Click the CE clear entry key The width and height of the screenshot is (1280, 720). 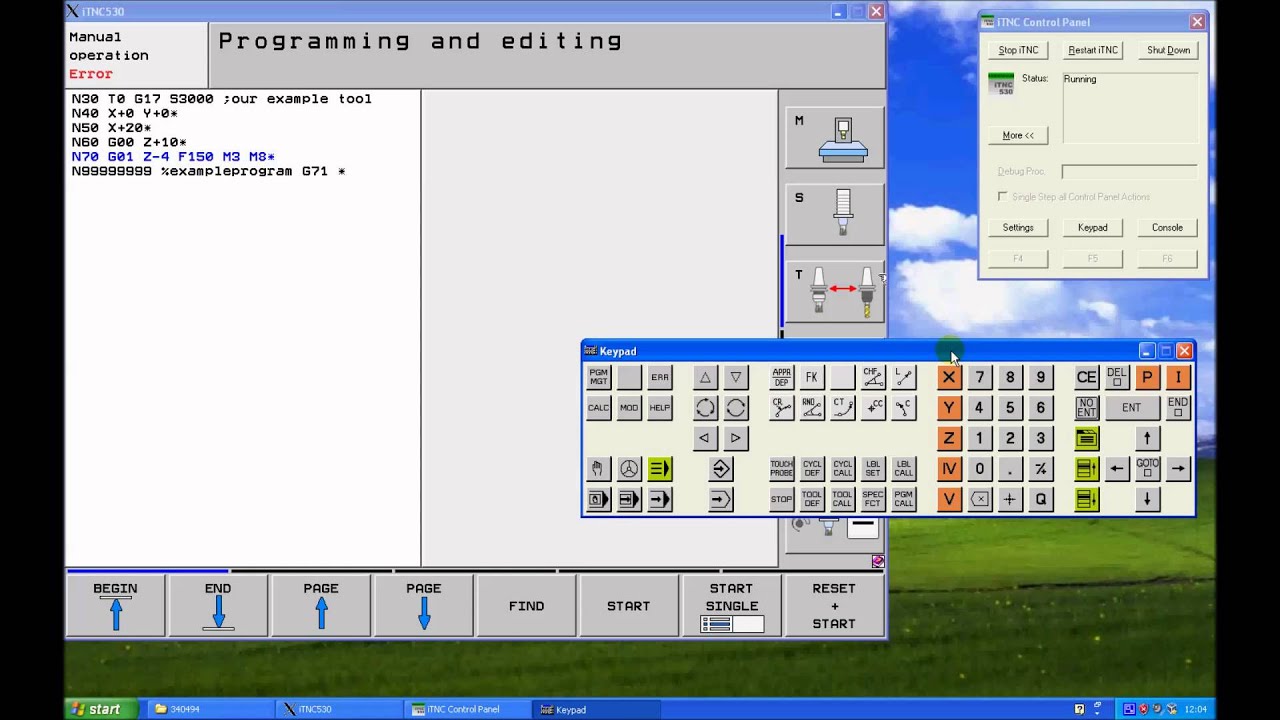coord(1087,377)
